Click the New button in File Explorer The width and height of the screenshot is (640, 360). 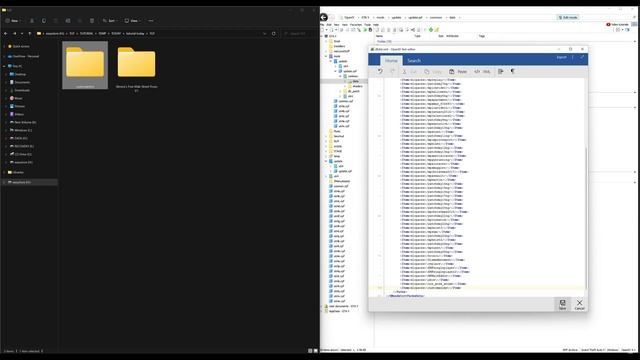coord(12,20)
